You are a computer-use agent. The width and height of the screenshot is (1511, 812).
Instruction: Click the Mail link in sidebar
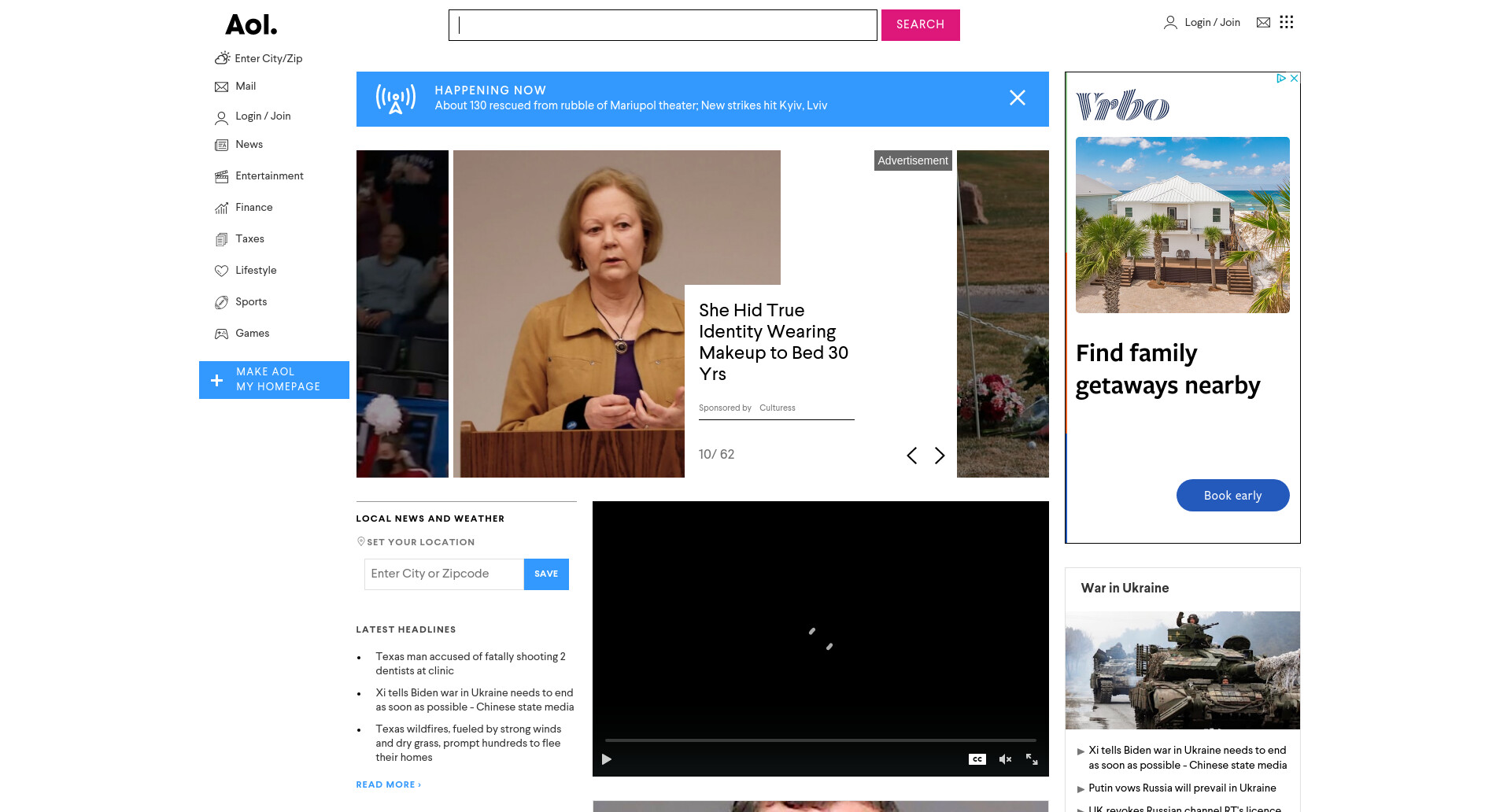246,87
